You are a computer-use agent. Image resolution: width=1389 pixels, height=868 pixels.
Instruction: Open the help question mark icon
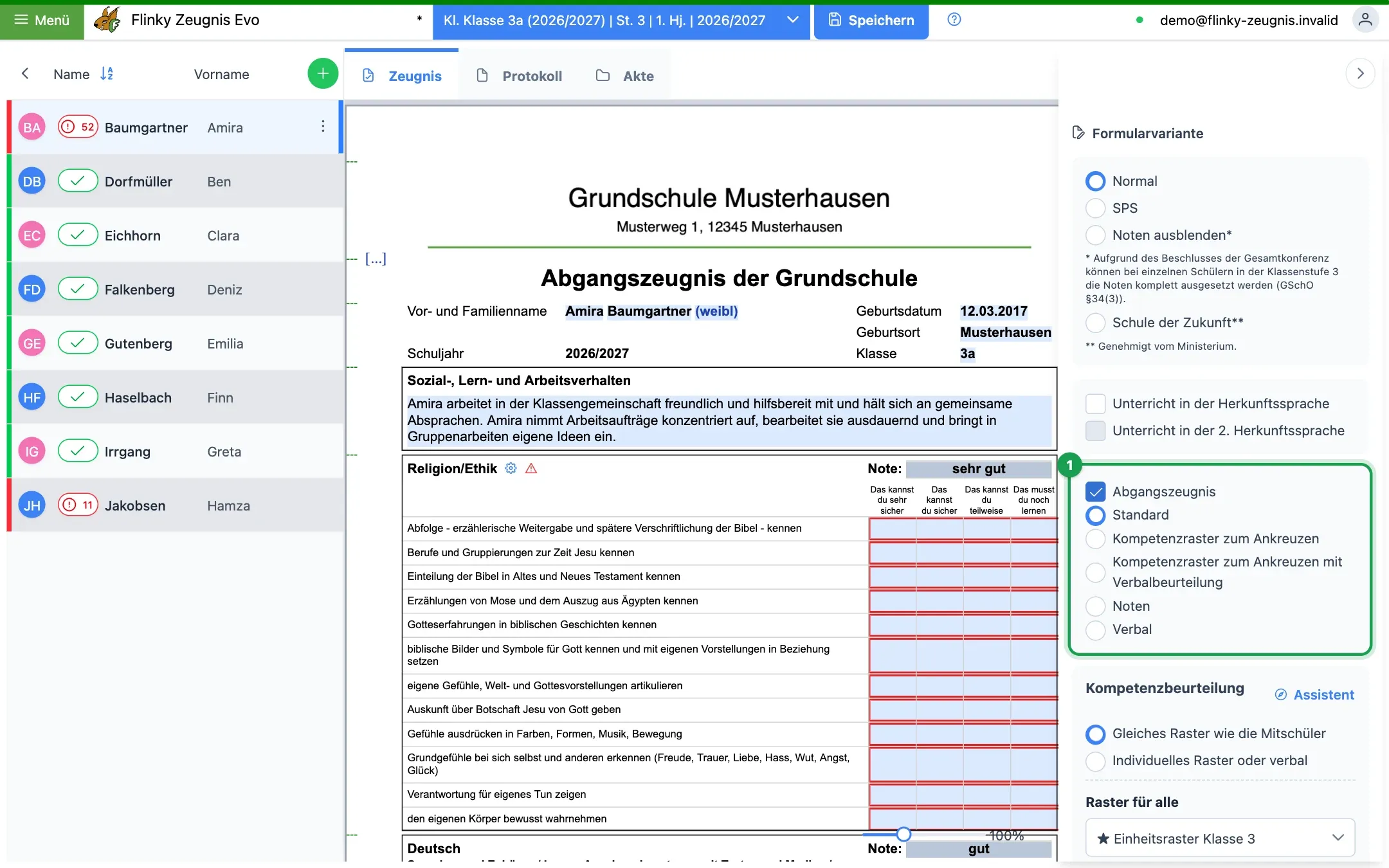point(954,20)
